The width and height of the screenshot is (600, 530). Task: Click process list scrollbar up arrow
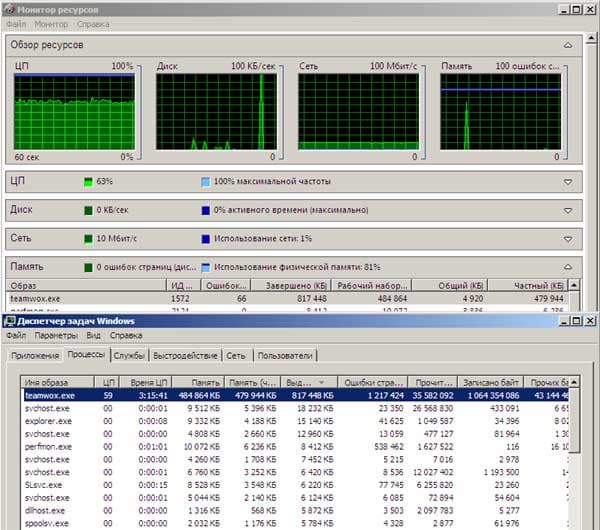pos(574,382)
